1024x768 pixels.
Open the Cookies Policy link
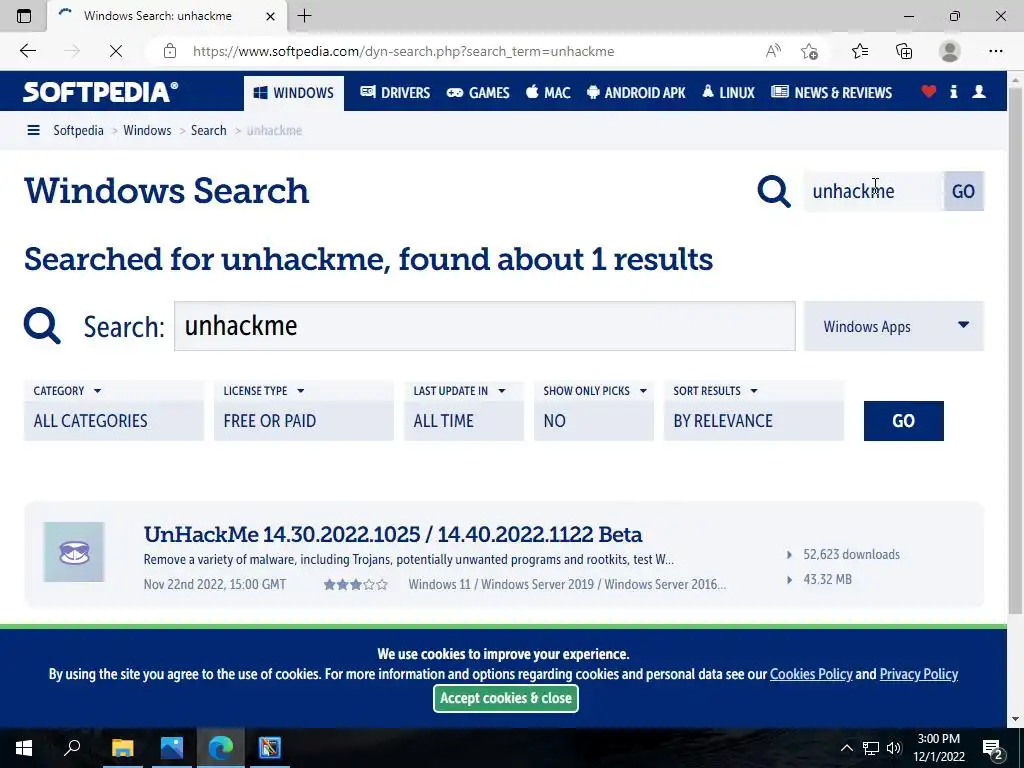(x=811, y=674)
